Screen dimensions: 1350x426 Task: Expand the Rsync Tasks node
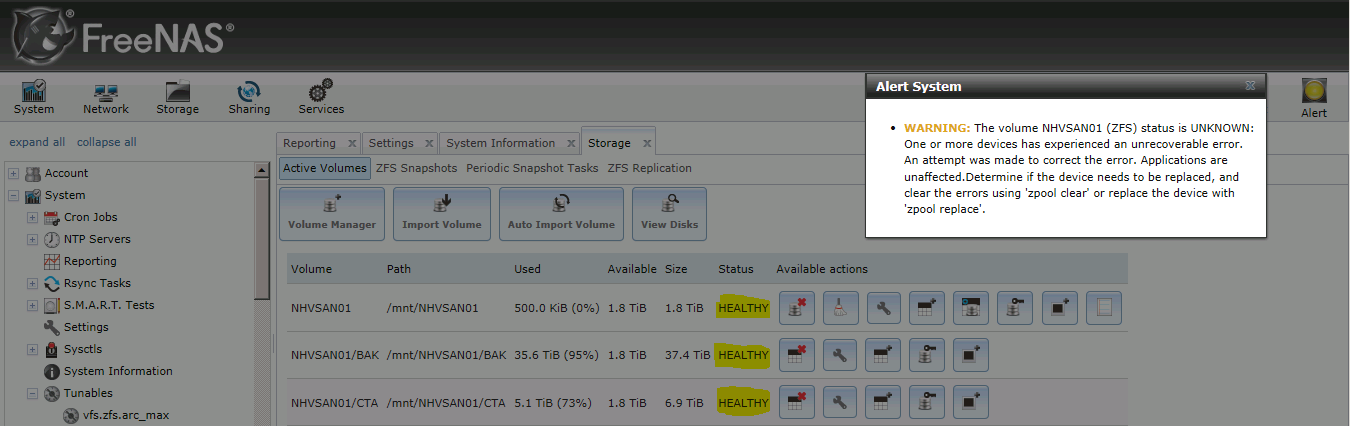(33, 284)
